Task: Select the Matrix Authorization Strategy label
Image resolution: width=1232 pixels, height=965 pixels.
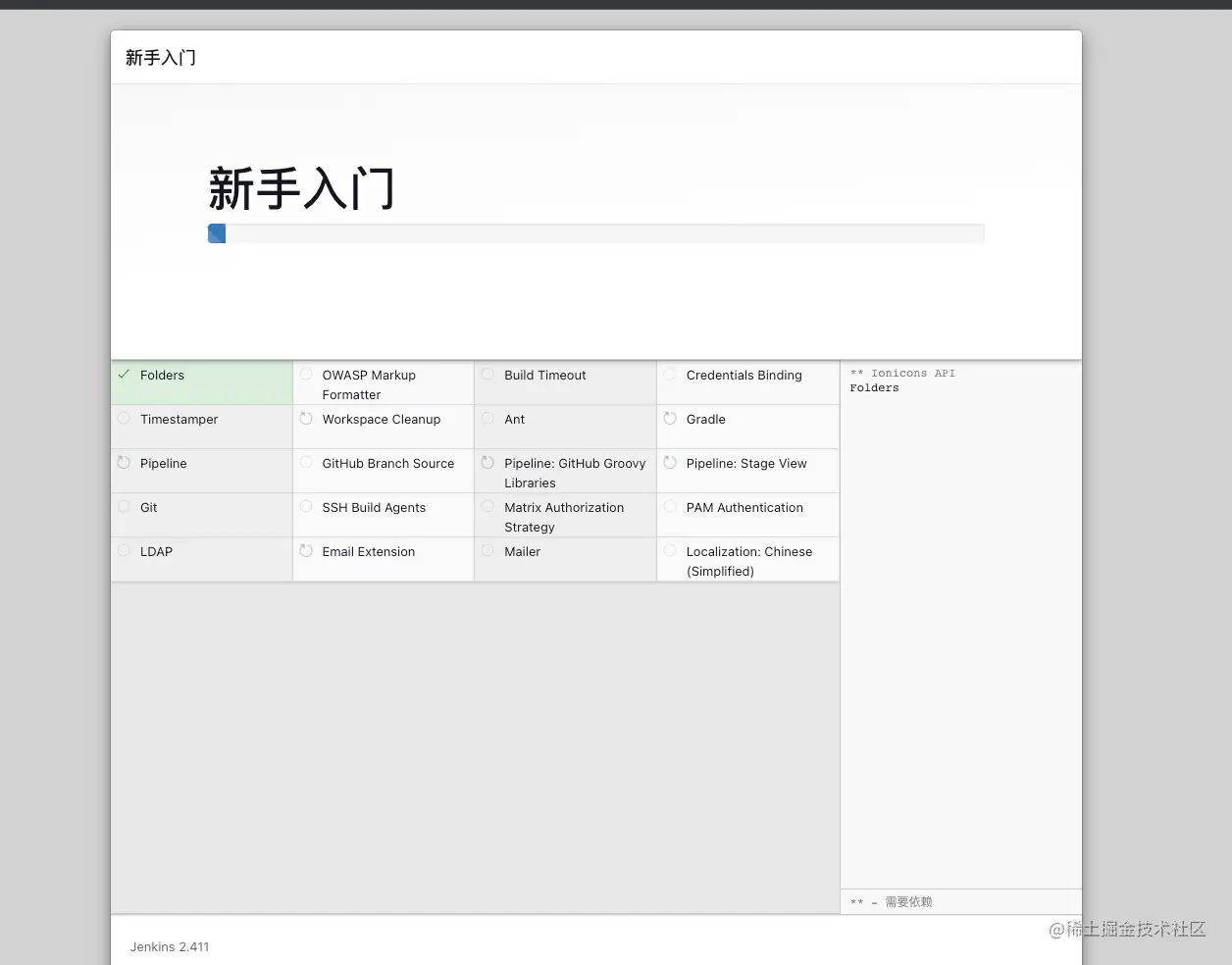Action: [x=564, y=517]
